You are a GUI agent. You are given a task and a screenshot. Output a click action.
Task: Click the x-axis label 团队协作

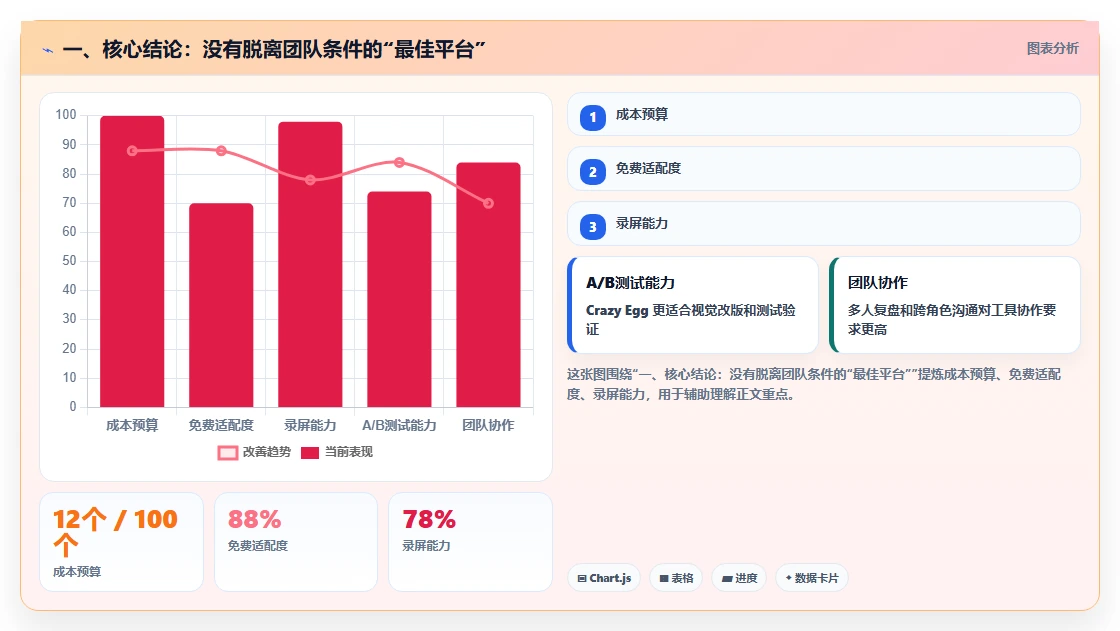pos(489,425)
